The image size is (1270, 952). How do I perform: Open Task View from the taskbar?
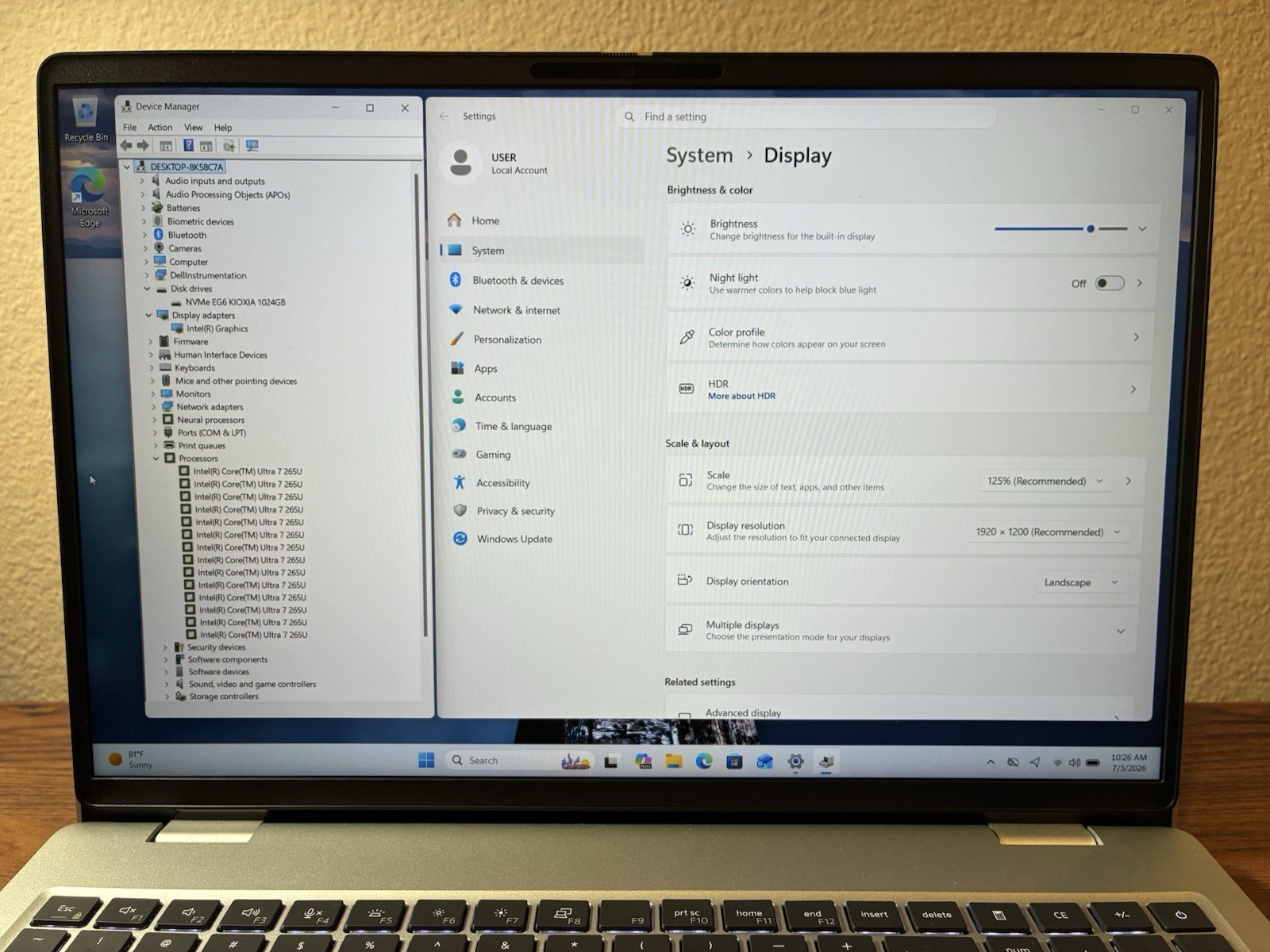pos(611,762)
